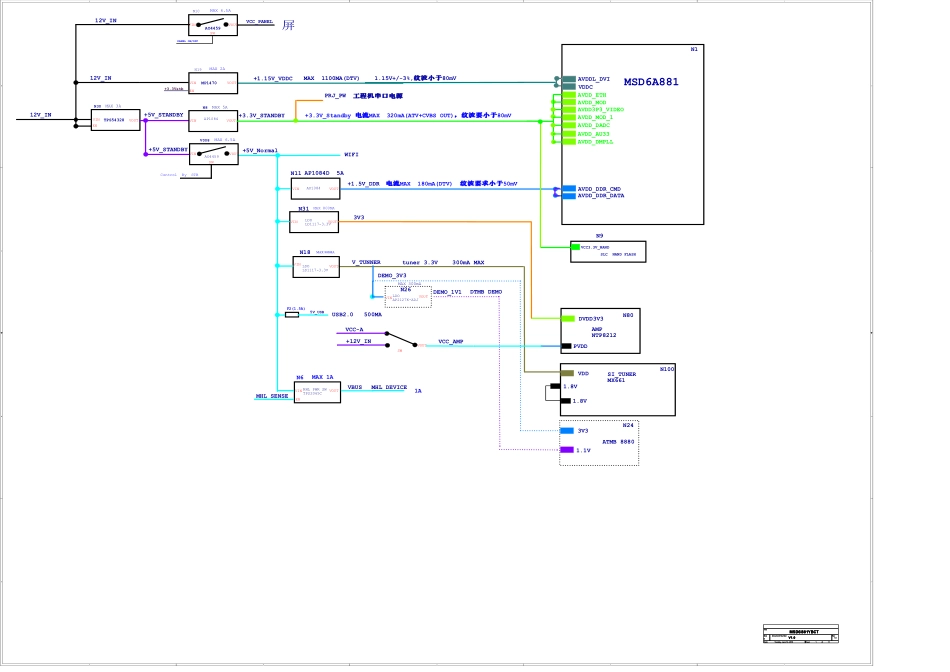Viewport: 950px width, 672px height.
Task: Click the title block in the bottom-right corner
Action: [x=800, y=635]
